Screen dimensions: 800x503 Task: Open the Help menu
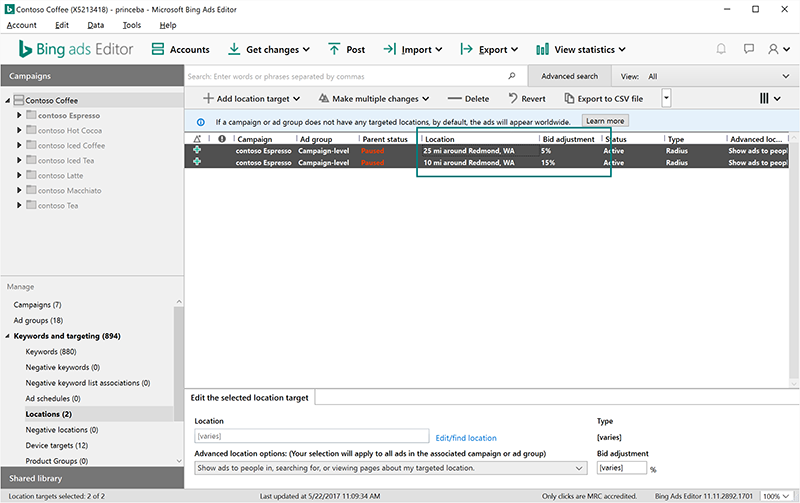click(x=168, y=25)
